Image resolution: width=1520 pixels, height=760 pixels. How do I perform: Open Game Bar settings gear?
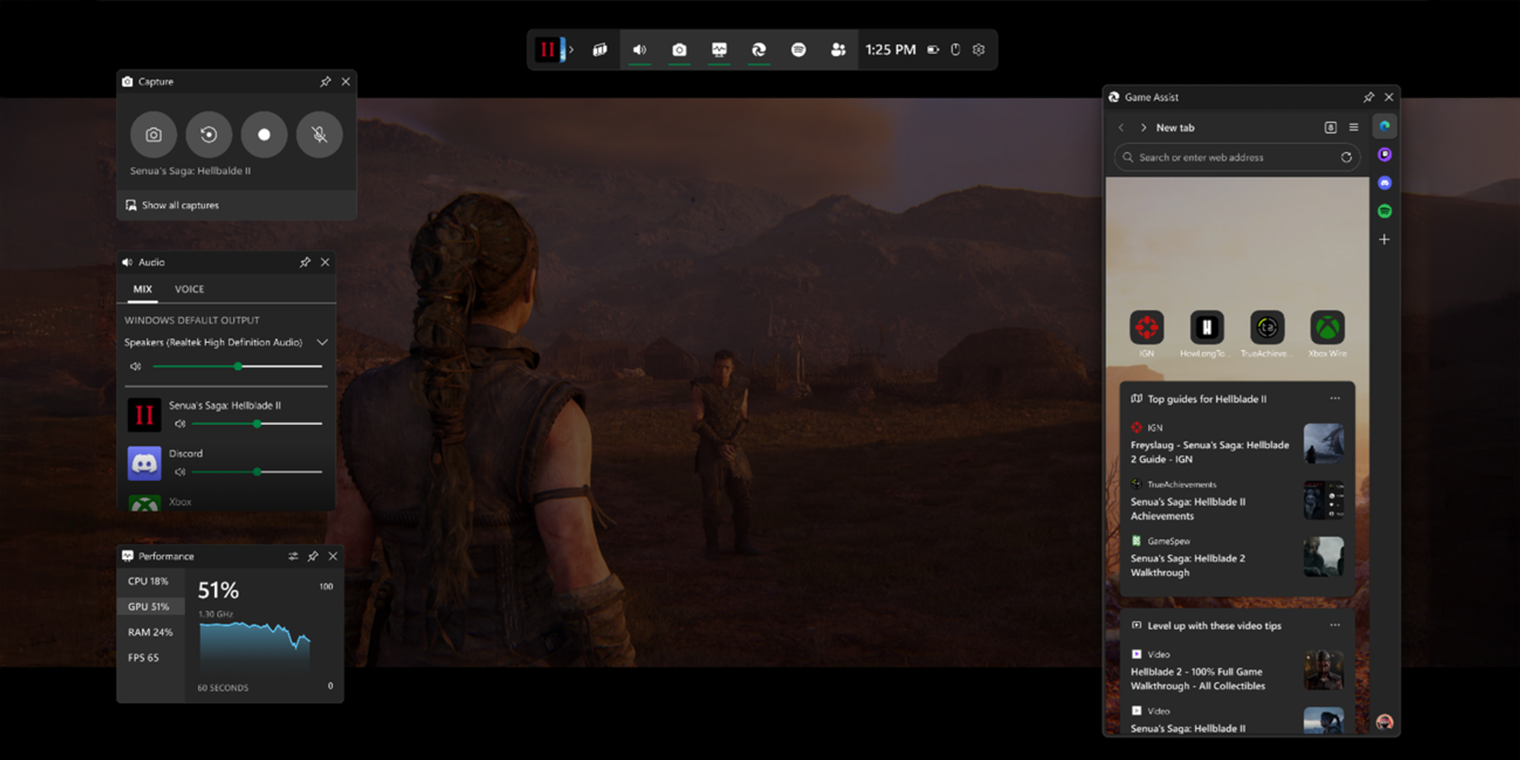pos(977,49)
